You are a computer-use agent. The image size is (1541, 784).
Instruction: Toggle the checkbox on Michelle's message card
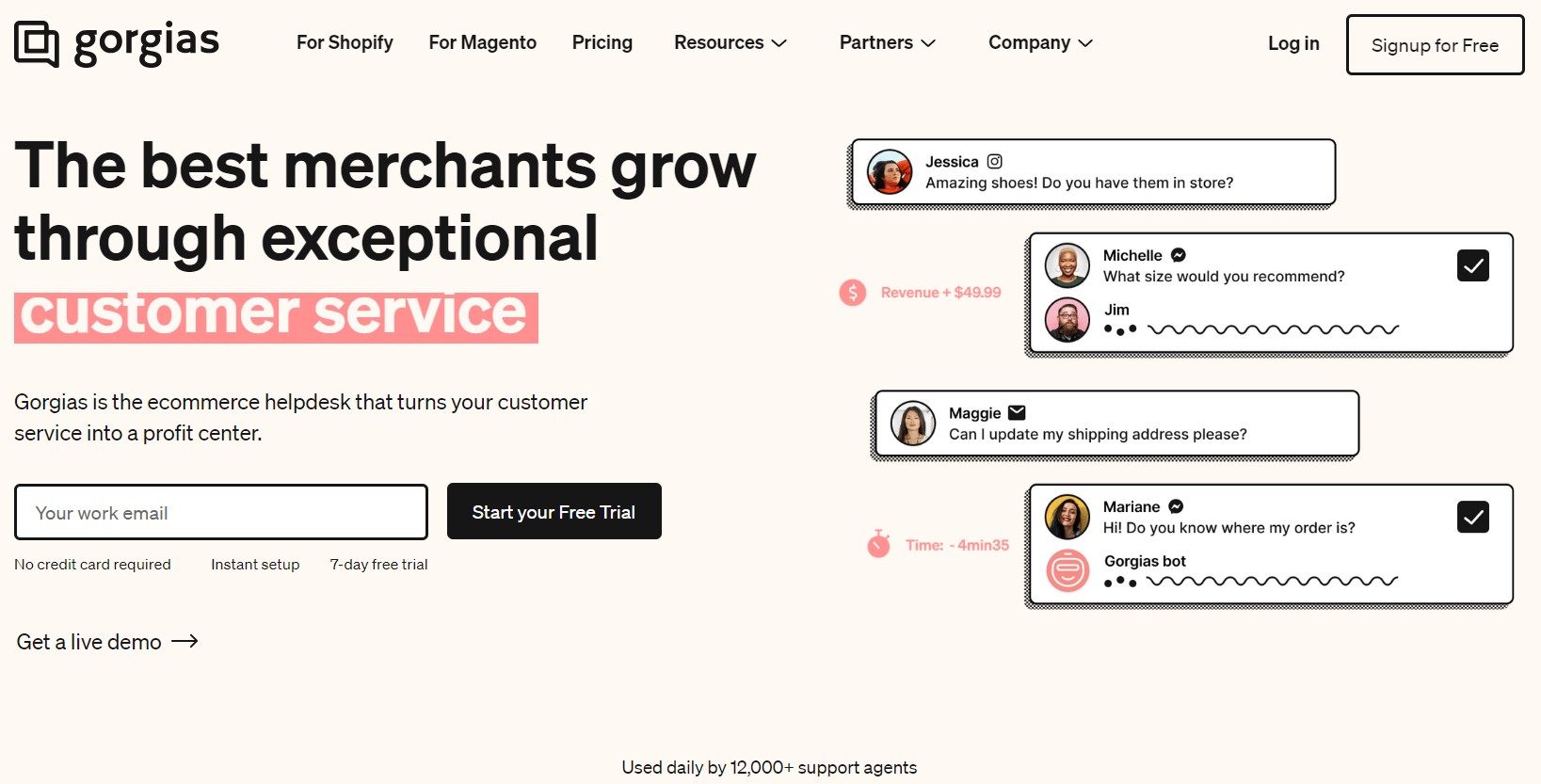1472,266
